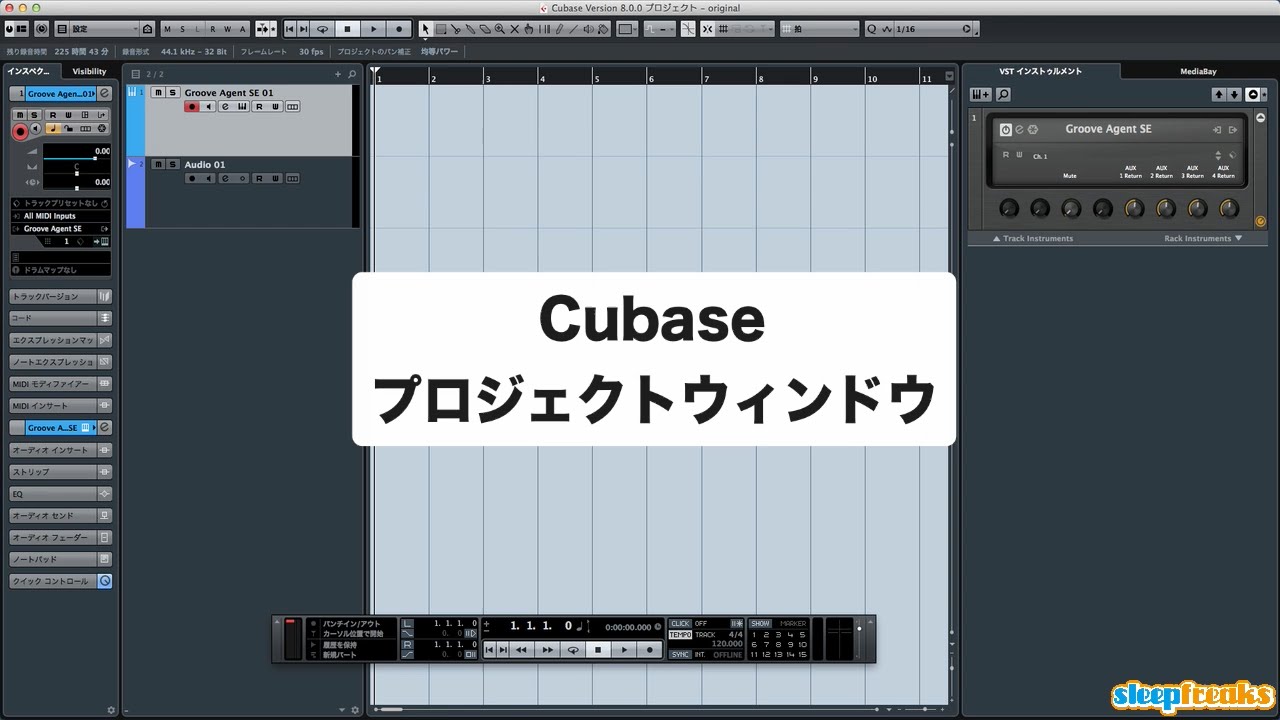The image size is (1280, 720).
Task: Select the VST インストゥルメント tab
Action: tap(1041, 71)
